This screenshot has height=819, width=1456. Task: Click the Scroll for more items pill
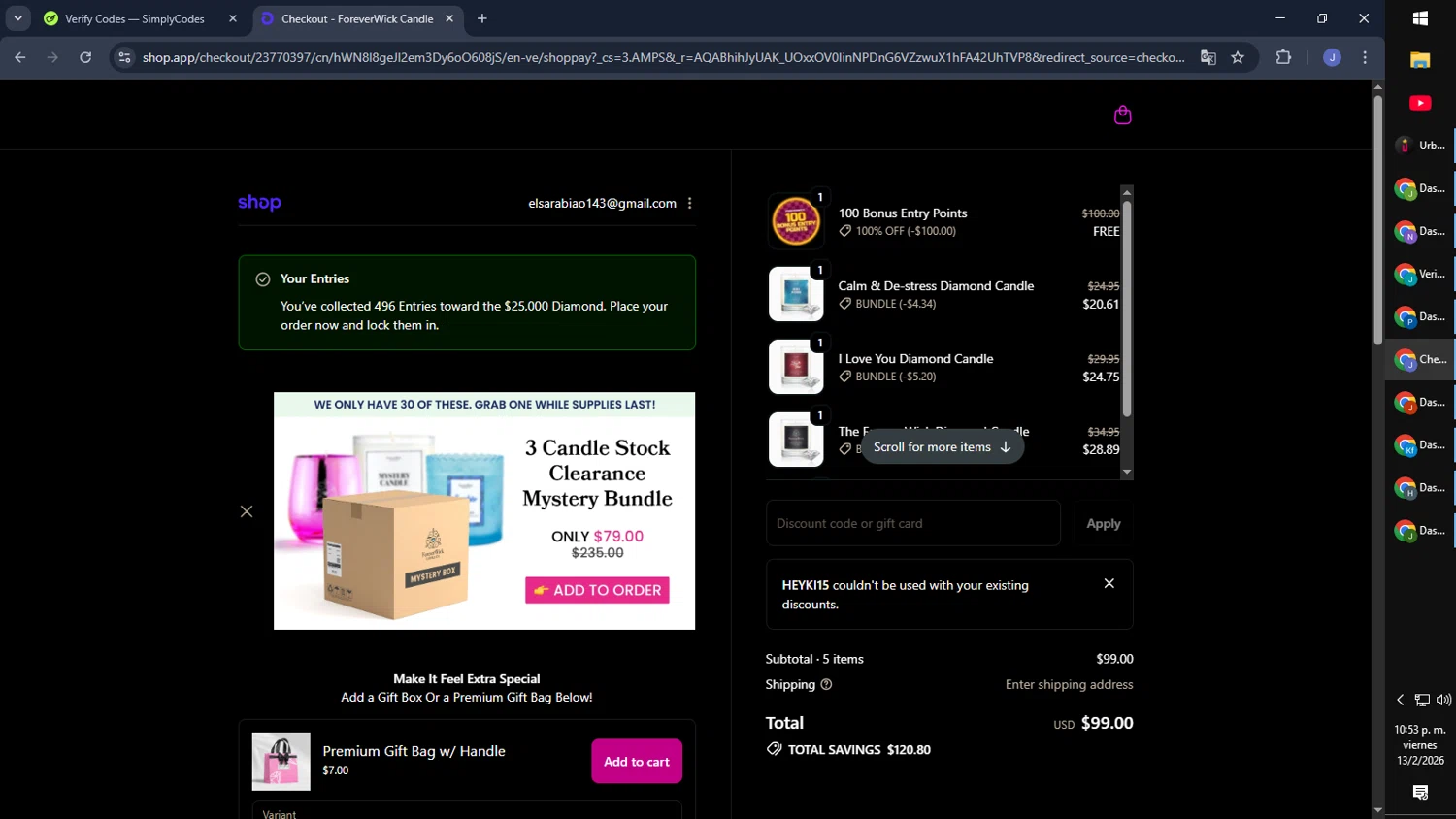click(942, 447)
